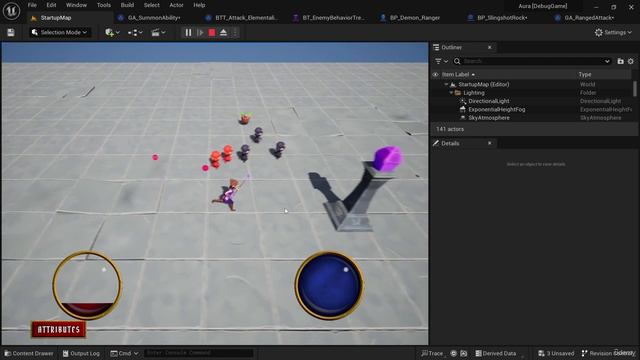Collapse the StartupMap (Editor) tree node

tap(446, 84)
